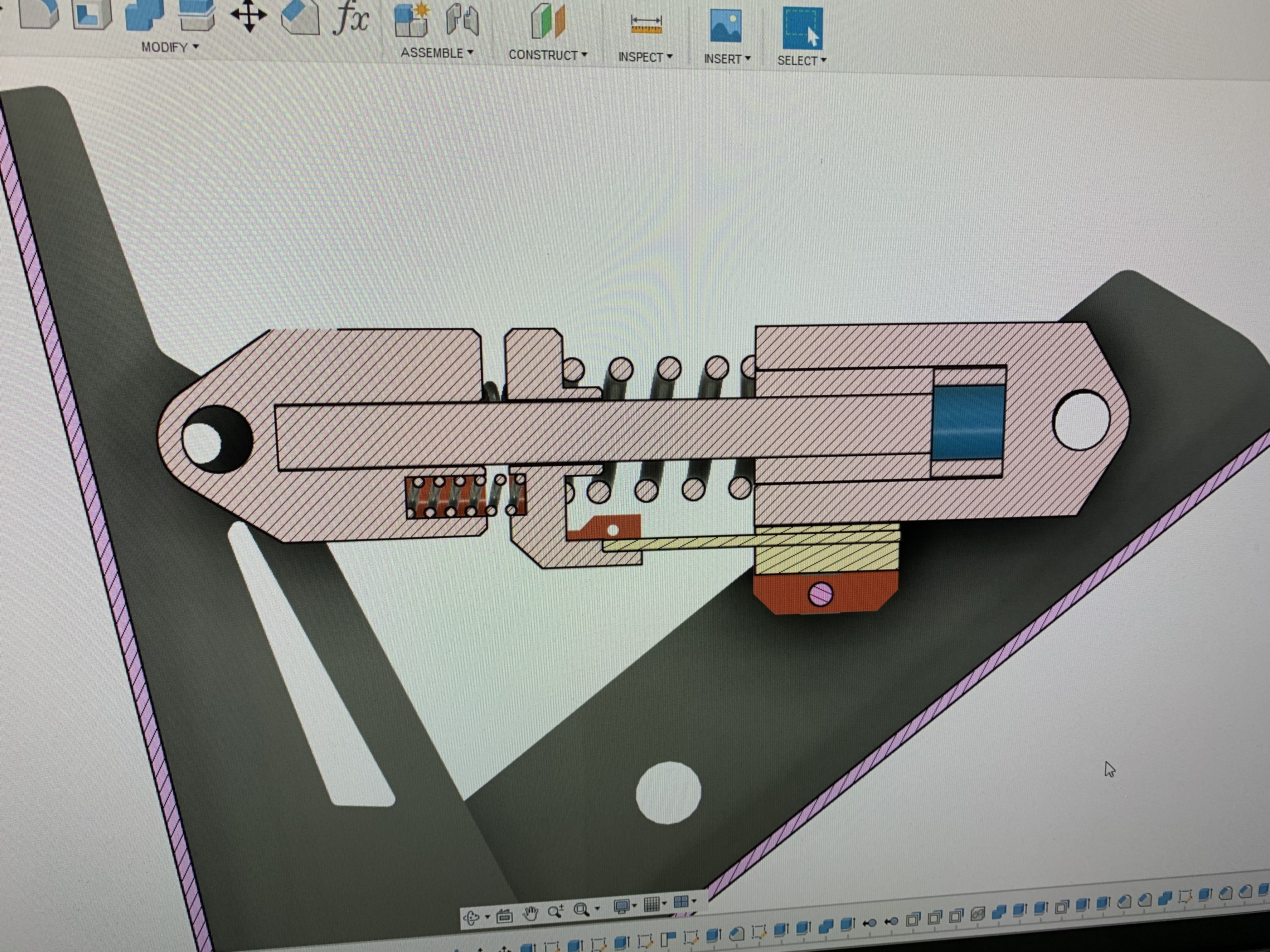
Task: Open the SELECT dropdown menu
Action: click(802, 61)
